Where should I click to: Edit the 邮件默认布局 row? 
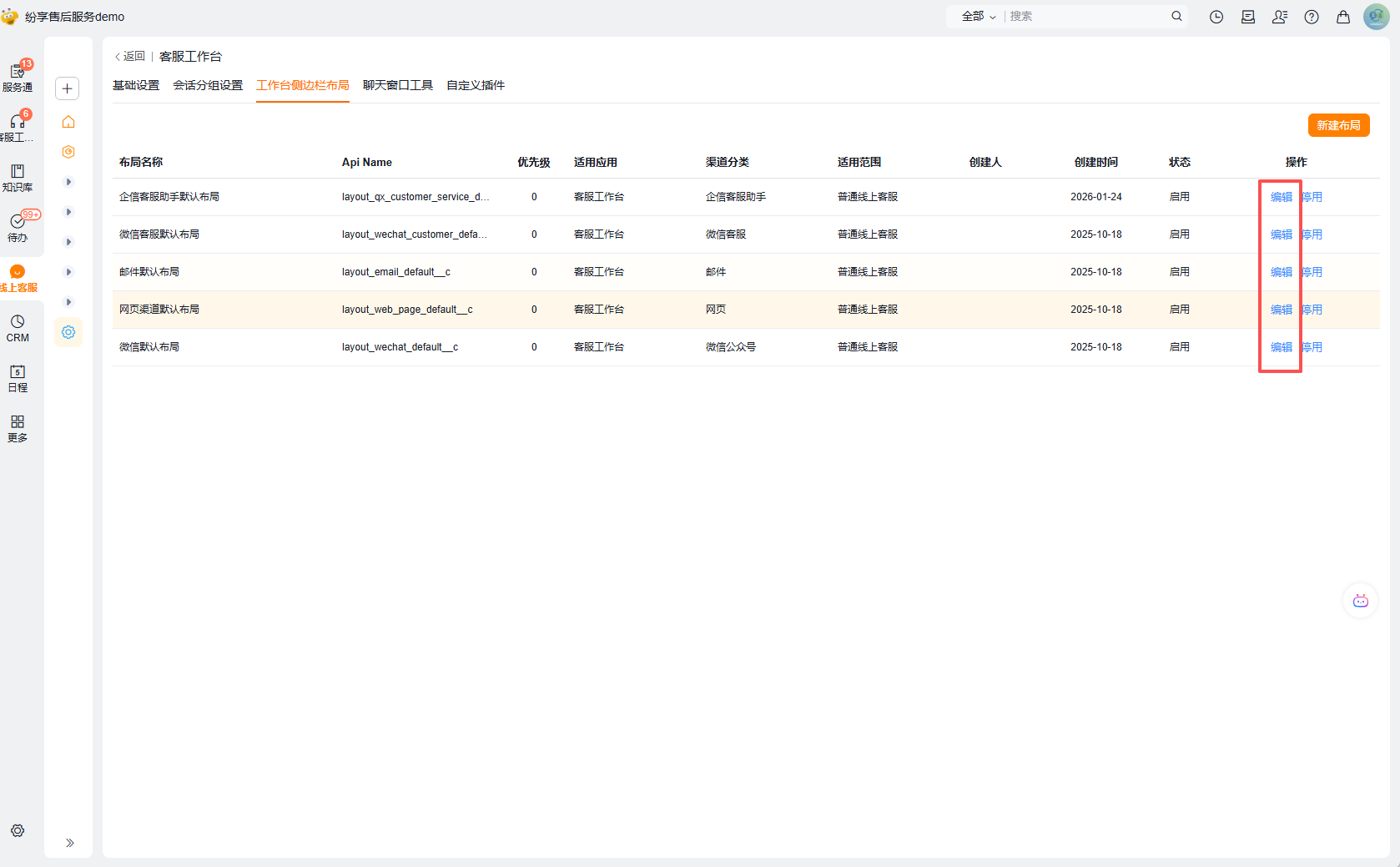coord(1282,272)
